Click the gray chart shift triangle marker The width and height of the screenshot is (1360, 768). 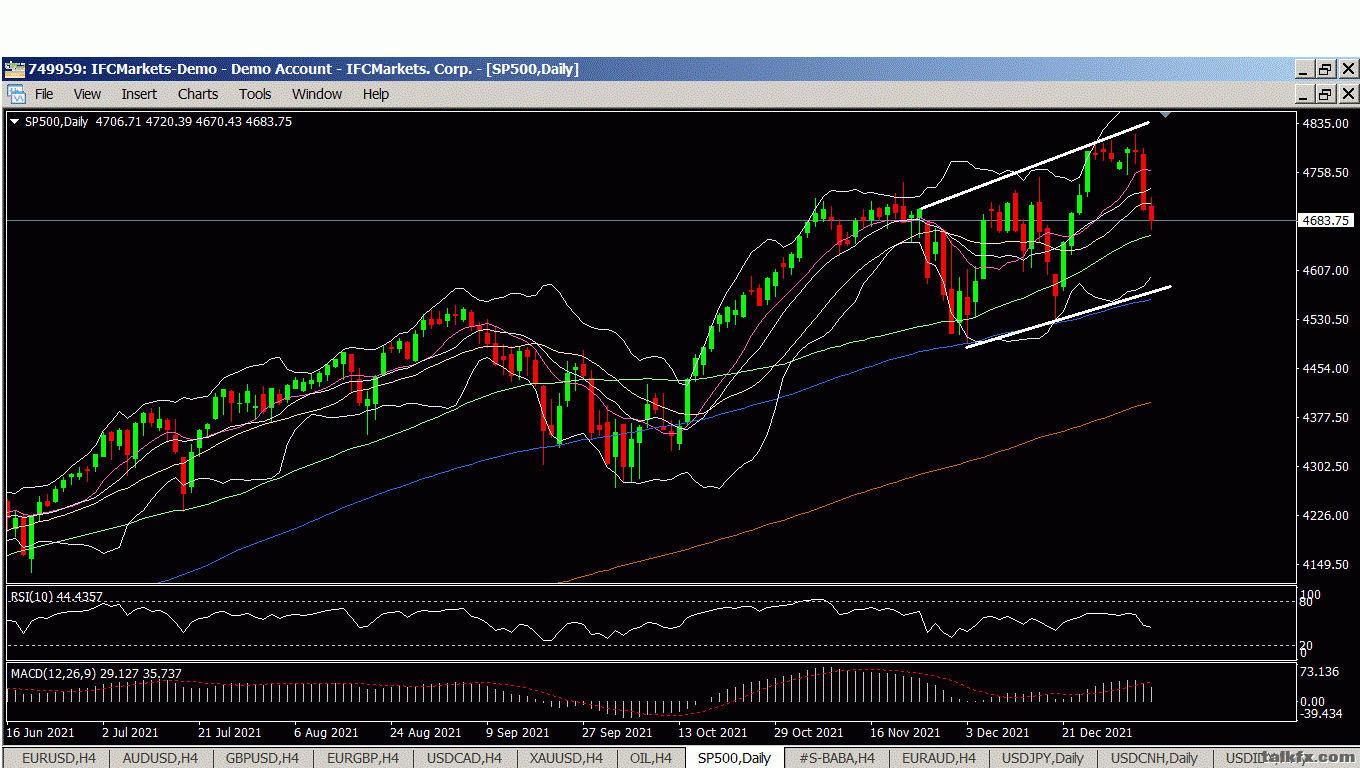(1166, 116)
